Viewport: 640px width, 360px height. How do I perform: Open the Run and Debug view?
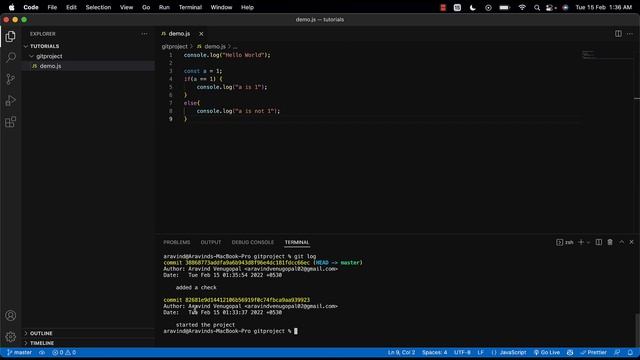coord(11,100)
